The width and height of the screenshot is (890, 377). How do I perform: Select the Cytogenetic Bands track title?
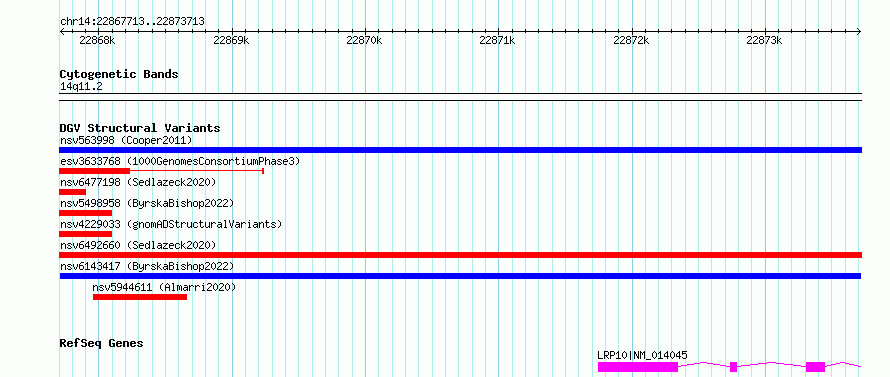(119, 74)
